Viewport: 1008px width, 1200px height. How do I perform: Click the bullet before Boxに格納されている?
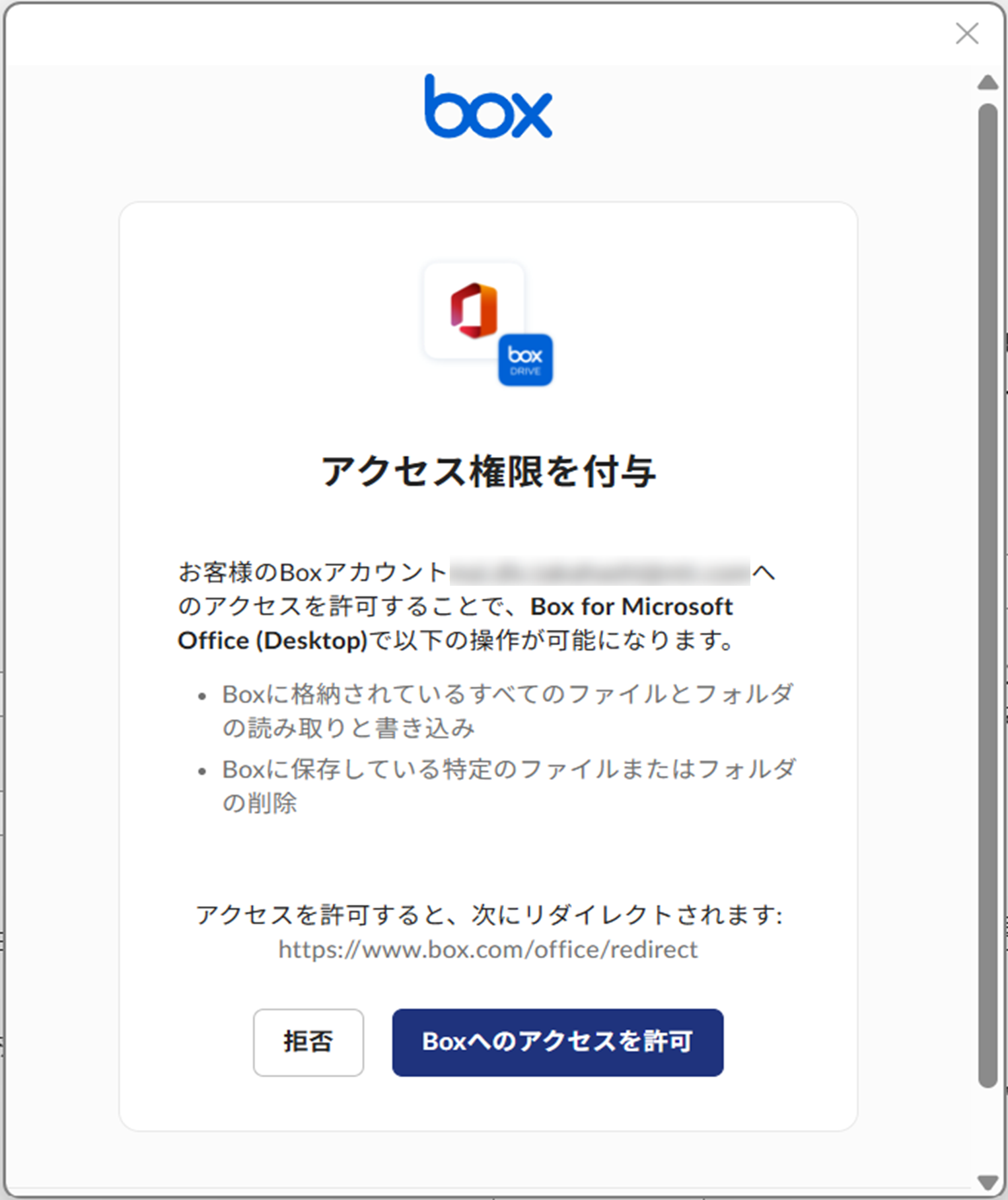tap(202, 696)
